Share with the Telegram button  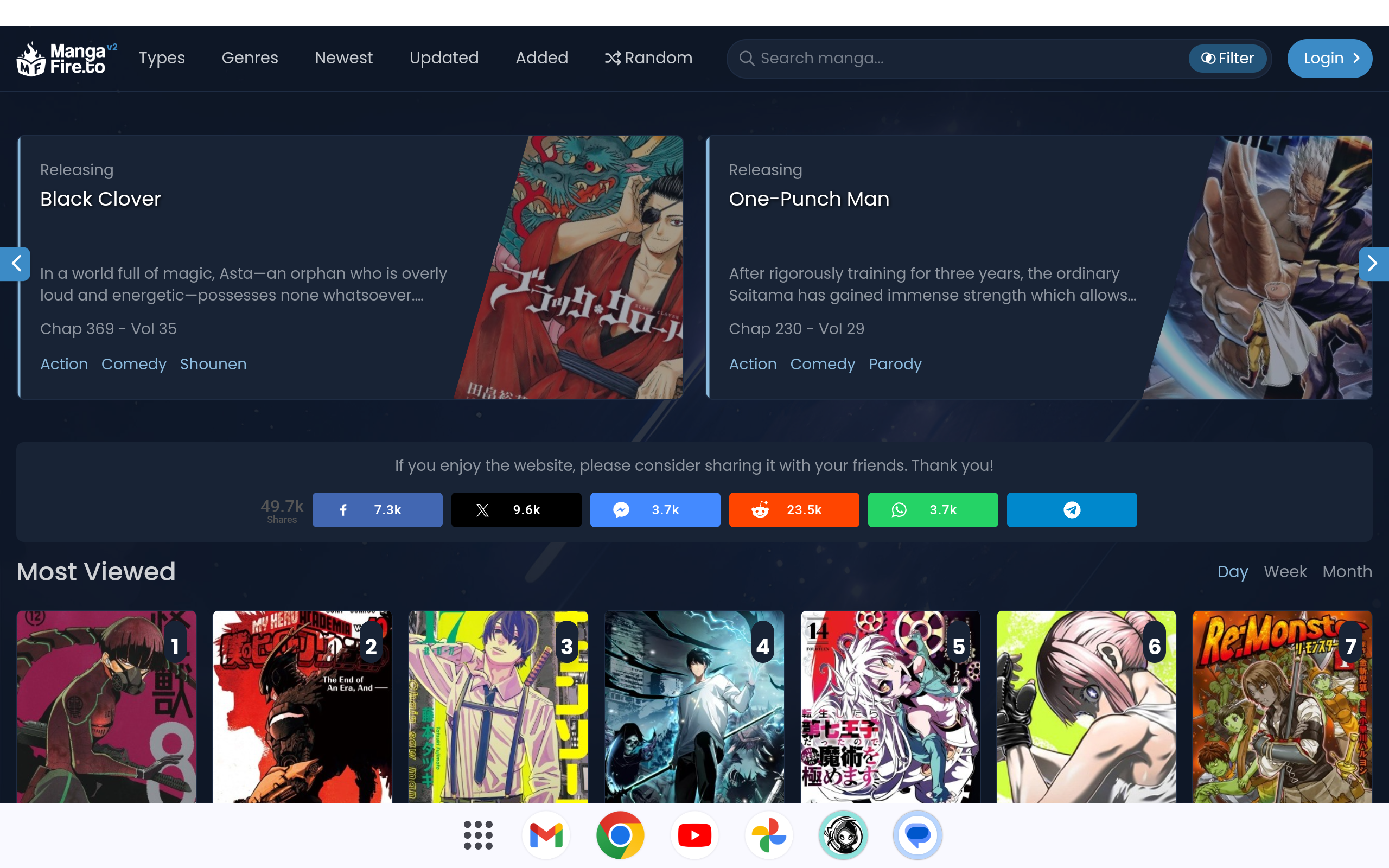1072,510
